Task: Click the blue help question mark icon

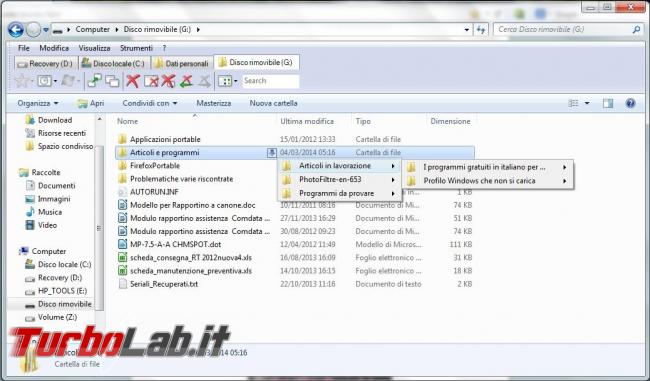Action: click(630, 103)
